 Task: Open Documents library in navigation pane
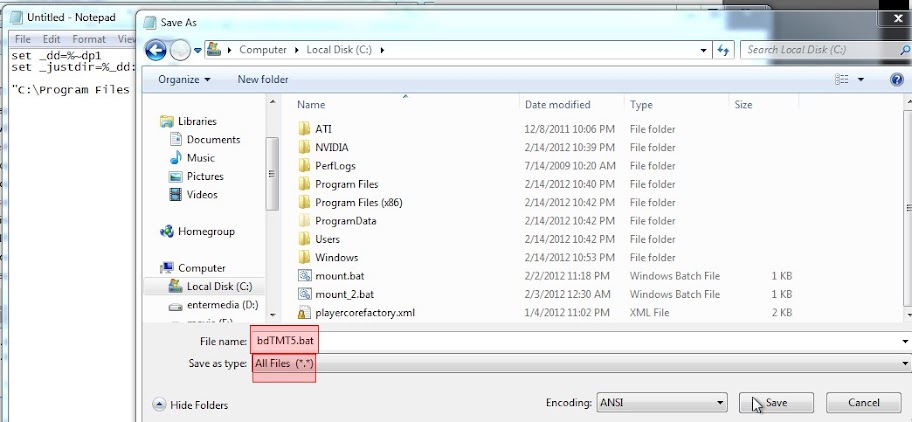point(213,140)
